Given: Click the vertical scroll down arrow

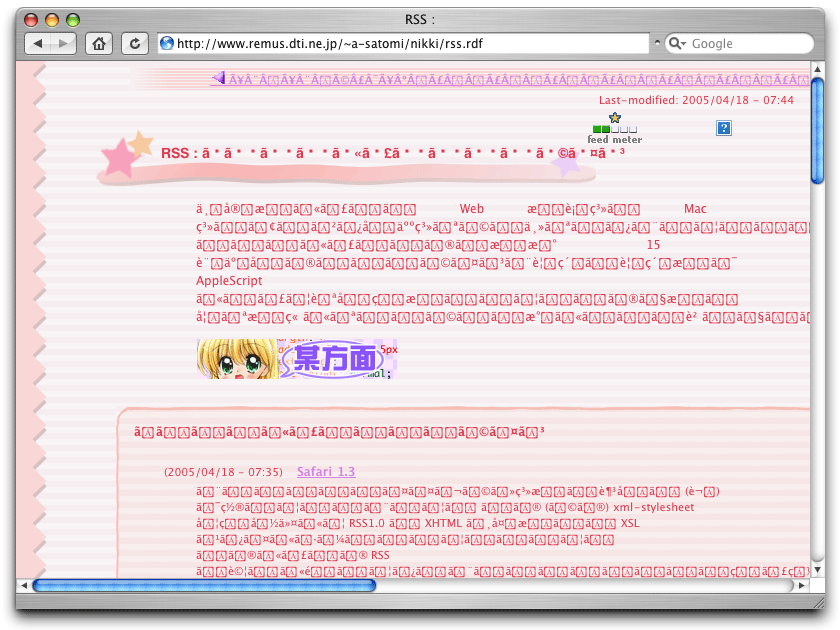Looking at the screenshot, I should pos(818,570).
